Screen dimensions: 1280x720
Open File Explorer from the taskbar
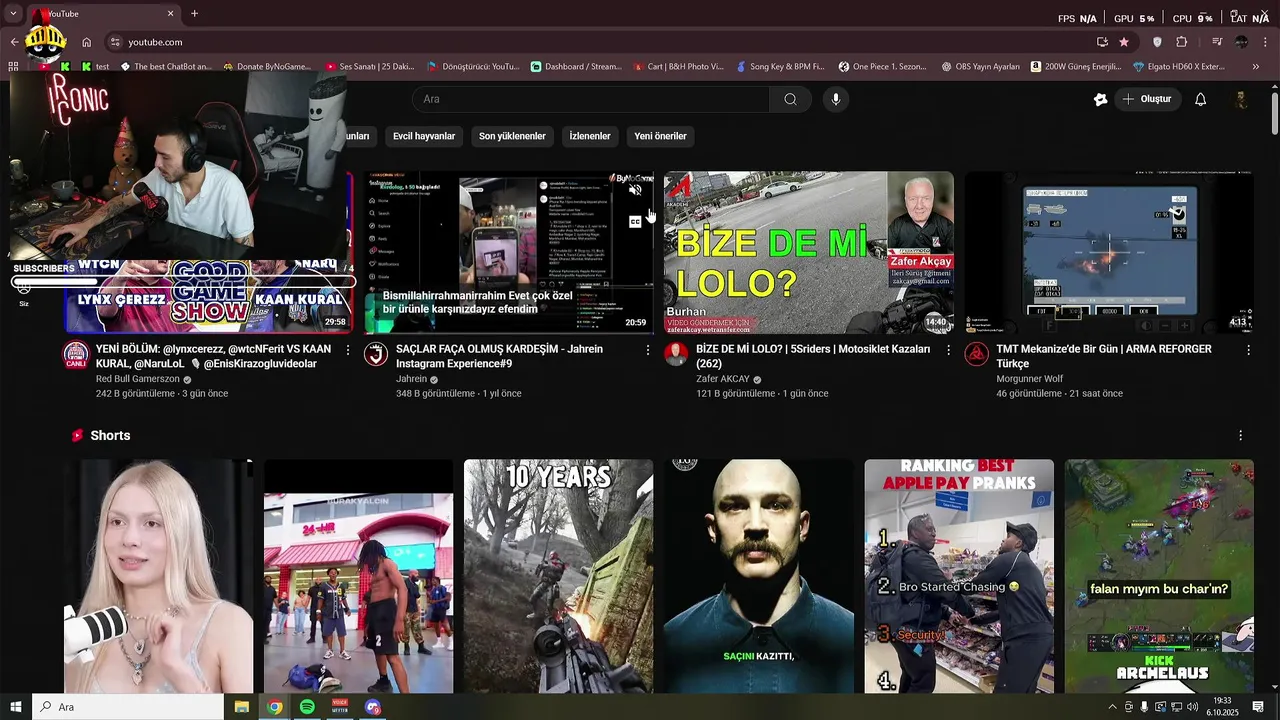click(x=241, y=707)
